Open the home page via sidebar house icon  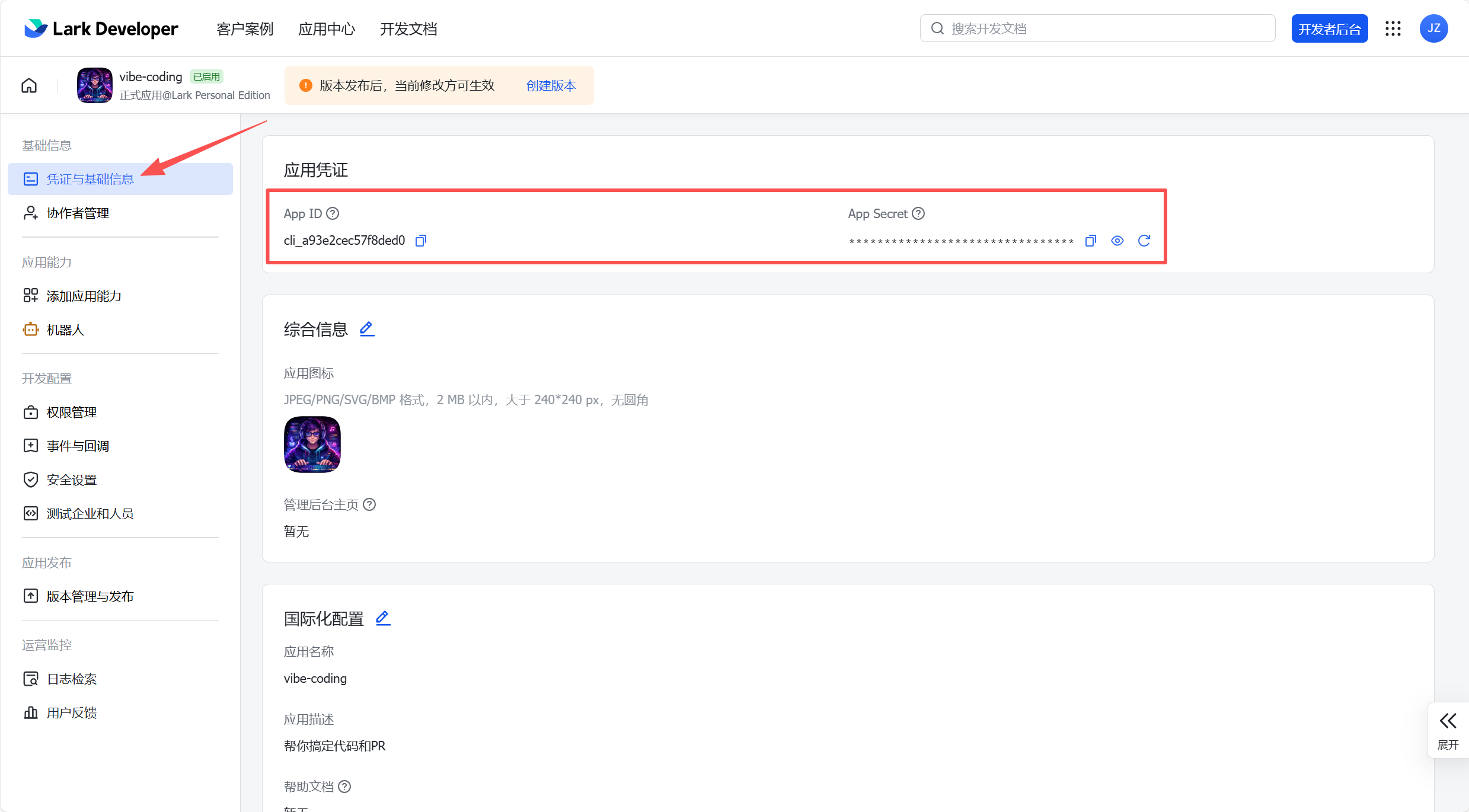(x=28, y=85)
